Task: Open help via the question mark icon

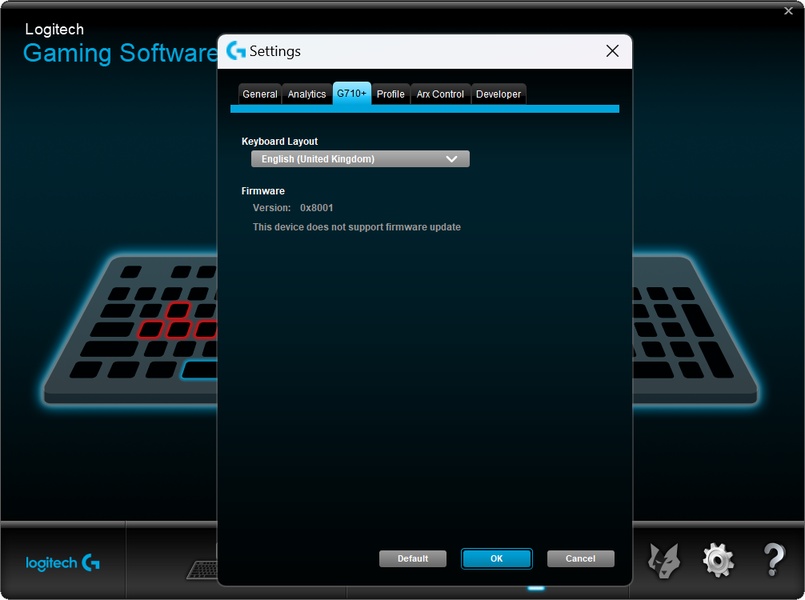Action: click(773, 561)
